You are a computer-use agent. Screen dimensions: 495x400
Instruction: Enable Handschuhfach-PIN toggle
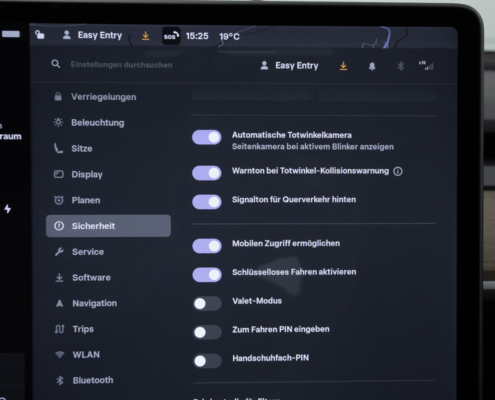coord(207,361)
